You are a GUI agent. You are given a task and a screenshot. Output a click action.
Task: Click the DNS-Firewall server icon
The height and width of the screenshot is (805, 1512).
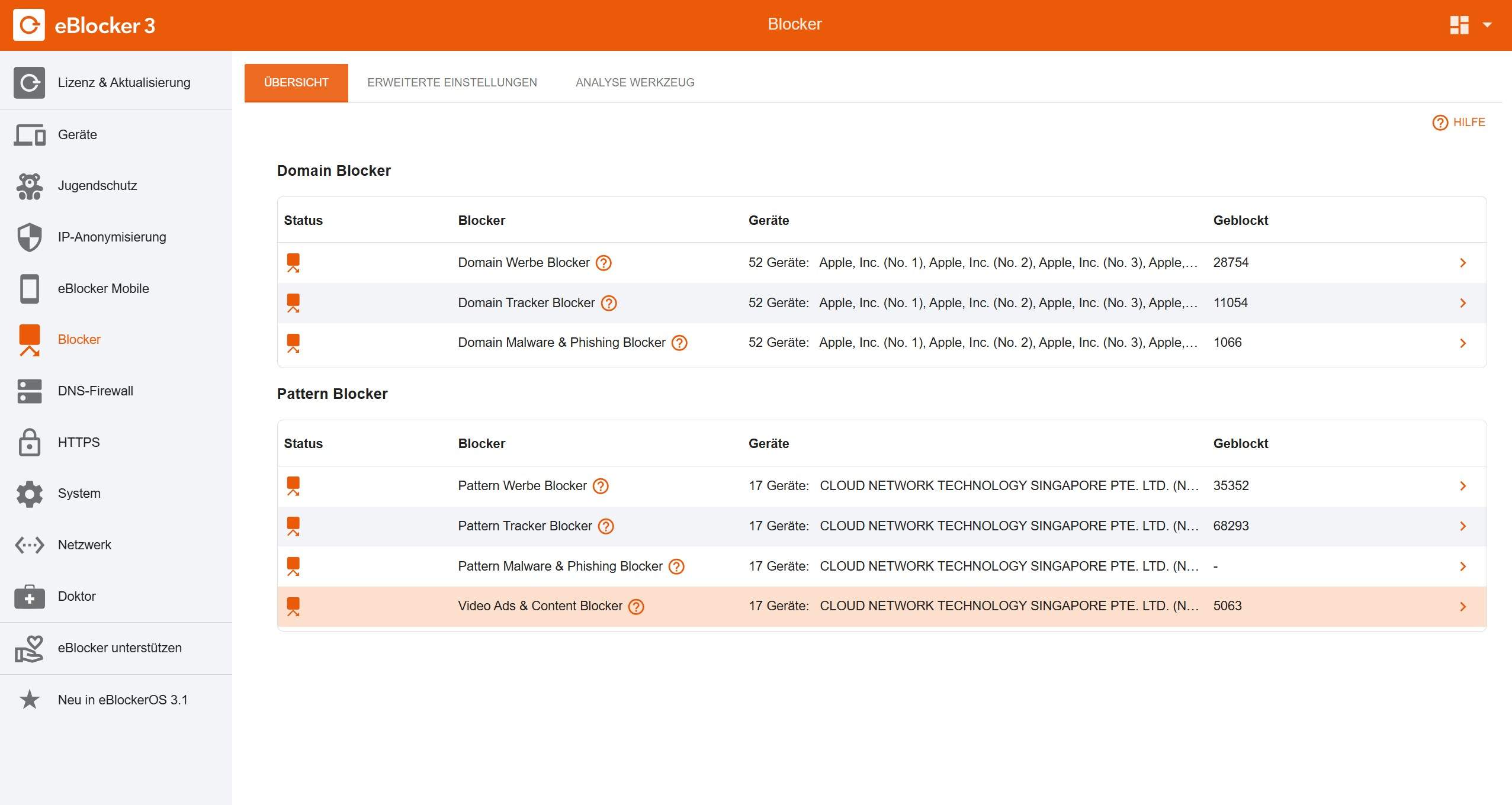point(29,391)
